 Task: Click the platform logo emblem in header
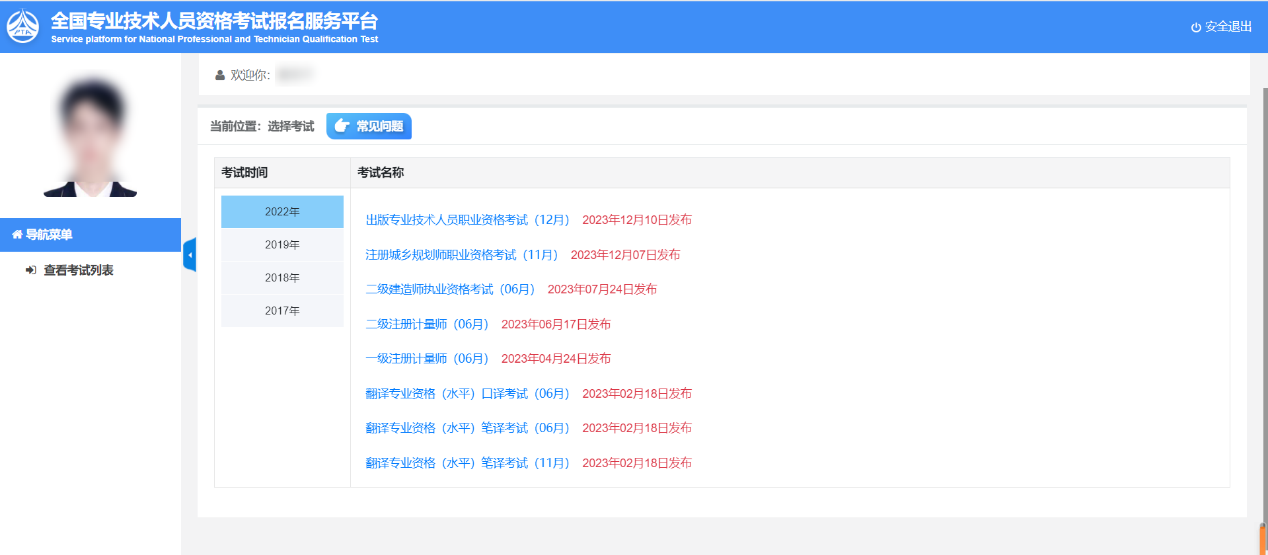click(x=23, y=27)
